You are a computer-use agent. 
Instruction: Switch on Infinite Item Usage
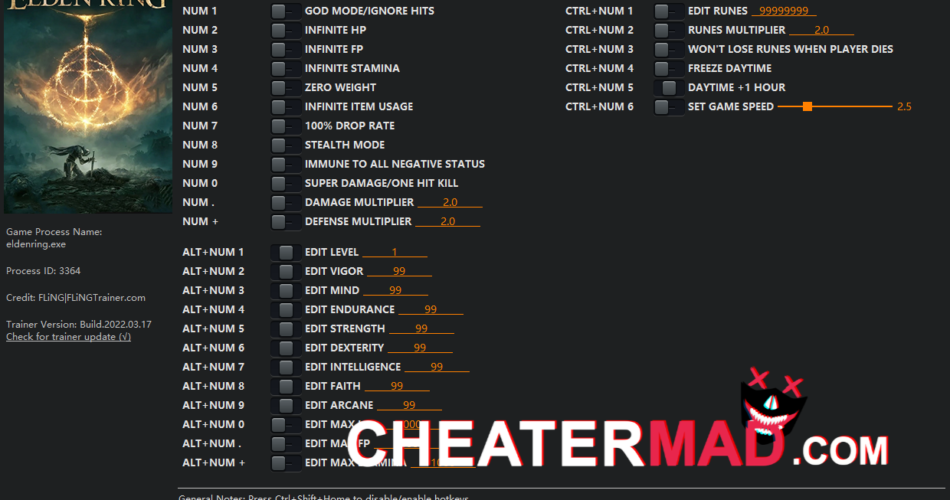click(285, 107)
